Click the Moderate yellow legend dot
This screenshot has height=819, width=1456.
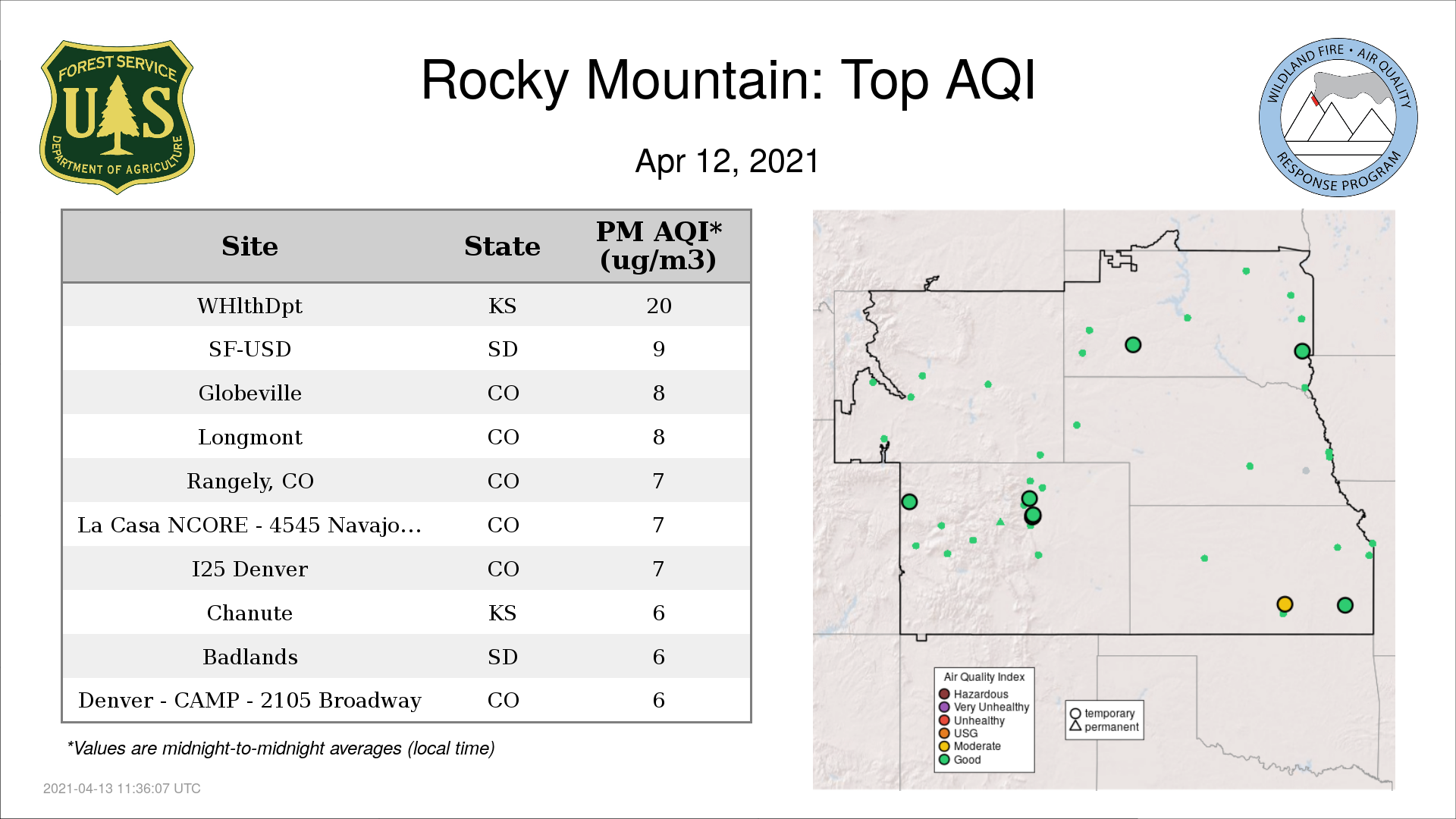[944, 746]
